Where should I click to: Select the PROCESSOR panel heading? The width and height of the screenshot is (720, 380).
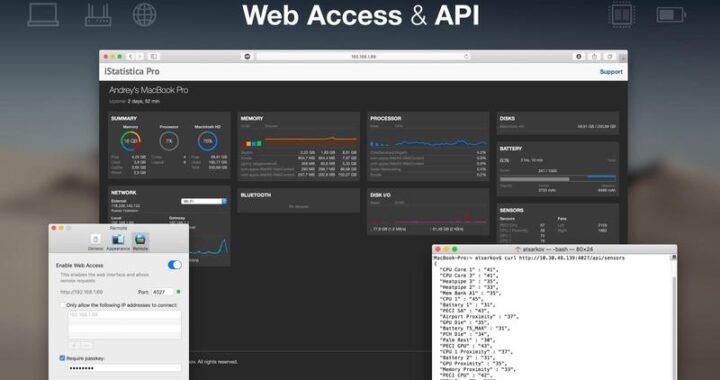click(x=386, y=118)
